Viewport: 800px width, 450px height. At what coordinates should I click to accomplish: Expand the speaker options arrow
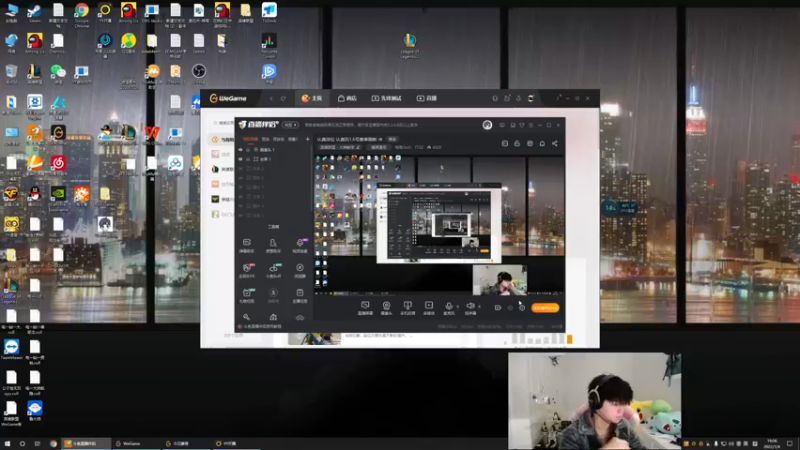coord(479,307)
